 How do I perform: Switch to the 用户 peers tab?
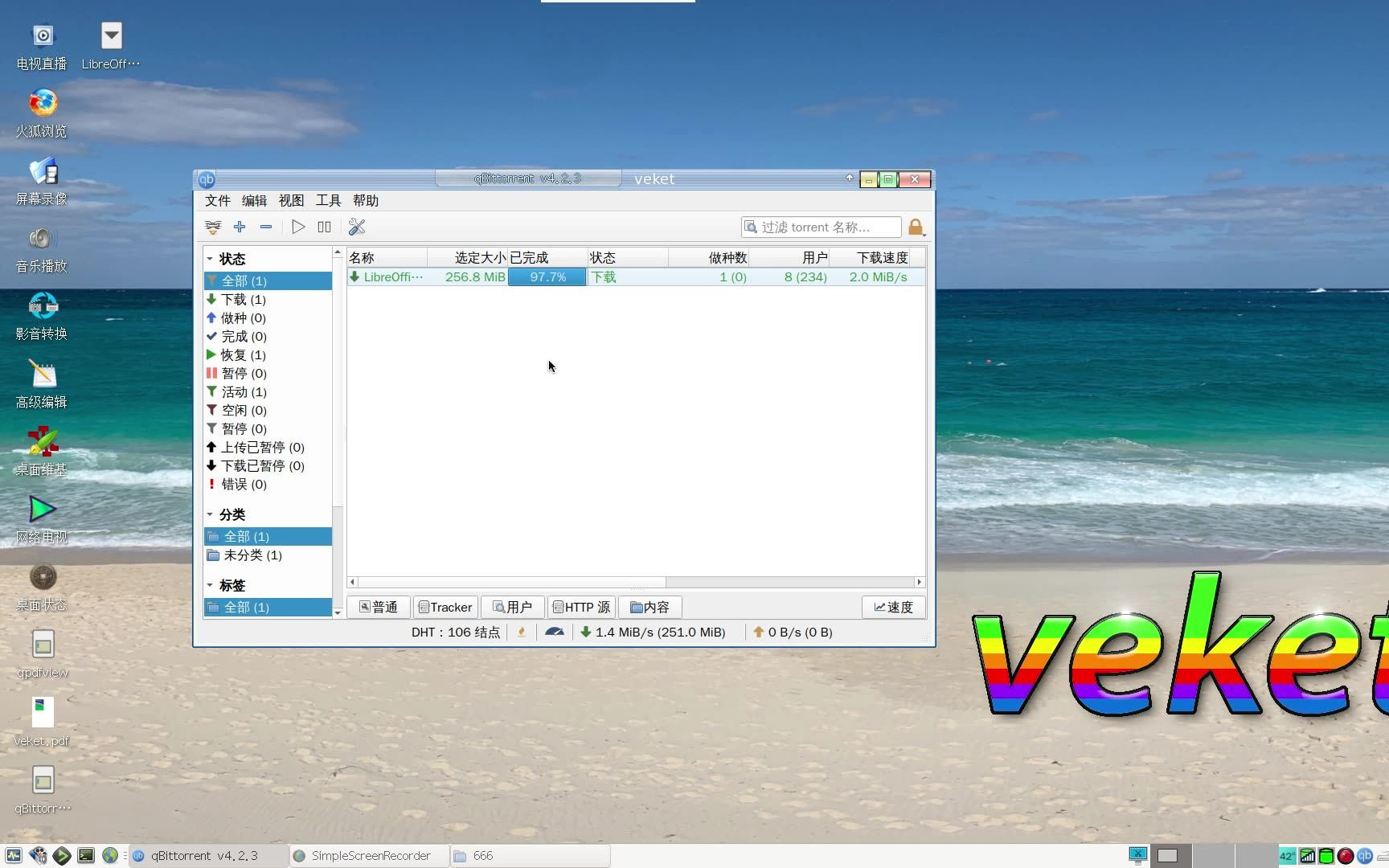(513, 607)
